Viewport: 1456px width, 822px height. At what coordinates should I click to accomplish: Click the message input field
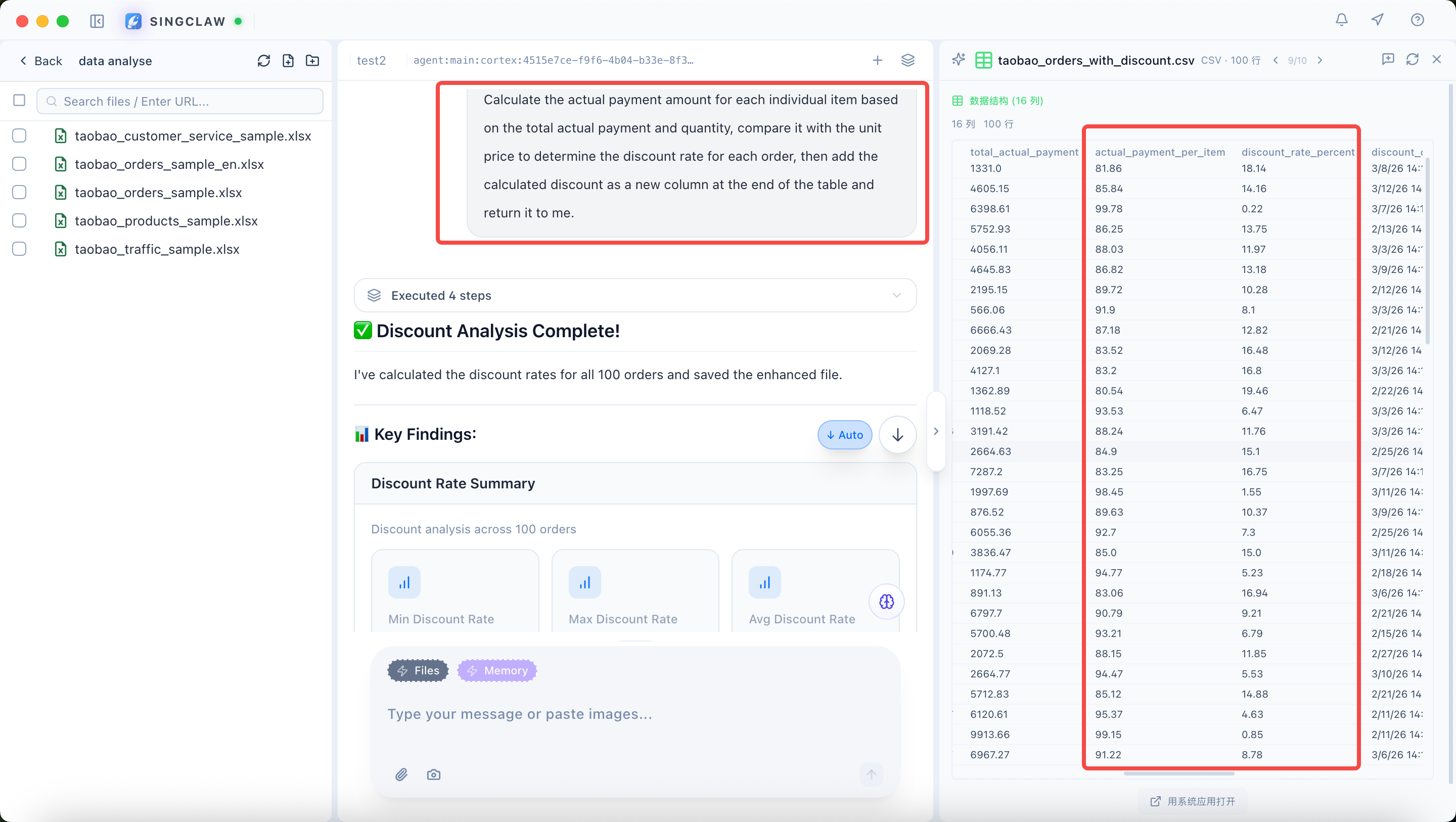pos(634,714)
